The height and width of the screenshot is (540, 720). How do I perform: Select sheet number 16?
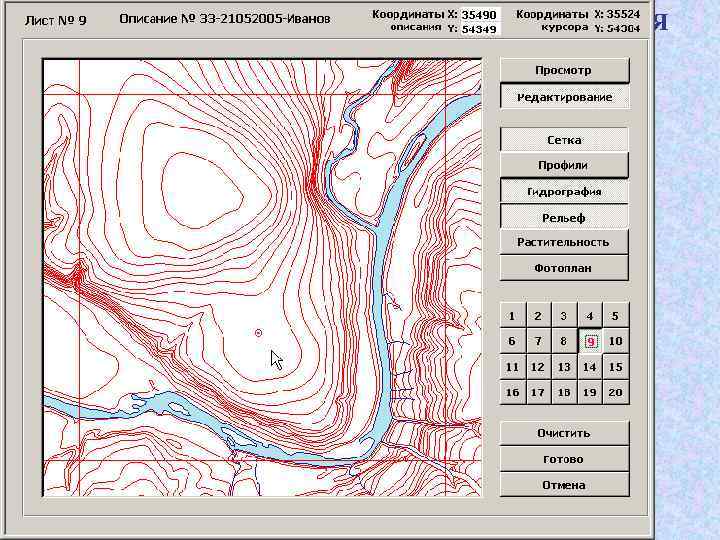click(512, 392)
